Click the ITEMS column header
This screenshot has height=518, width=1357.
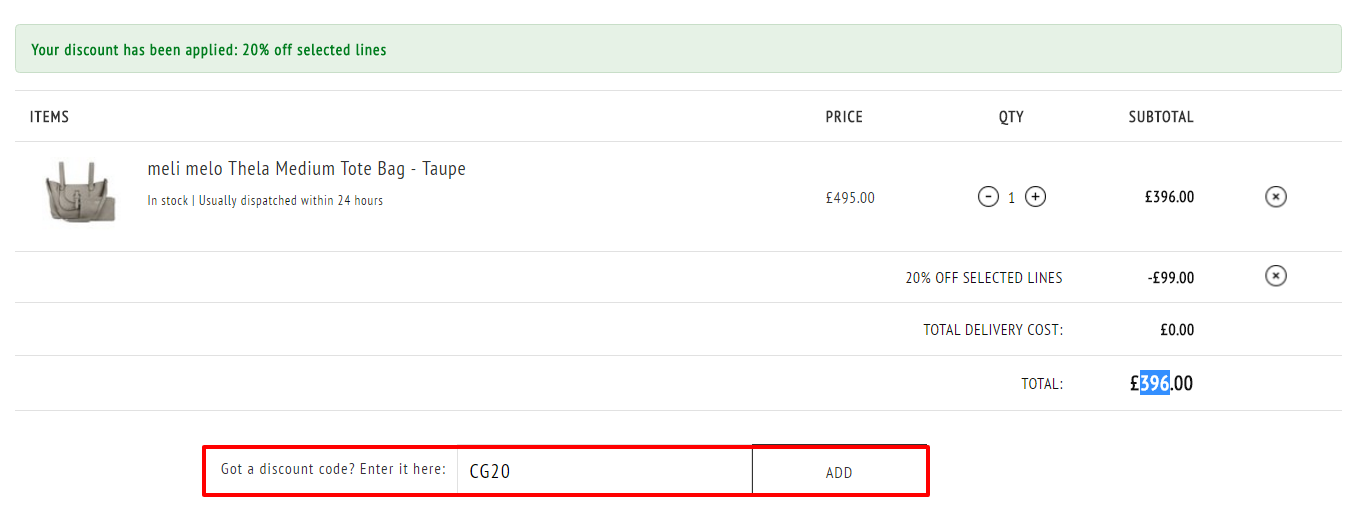click(x=49, y=117)
